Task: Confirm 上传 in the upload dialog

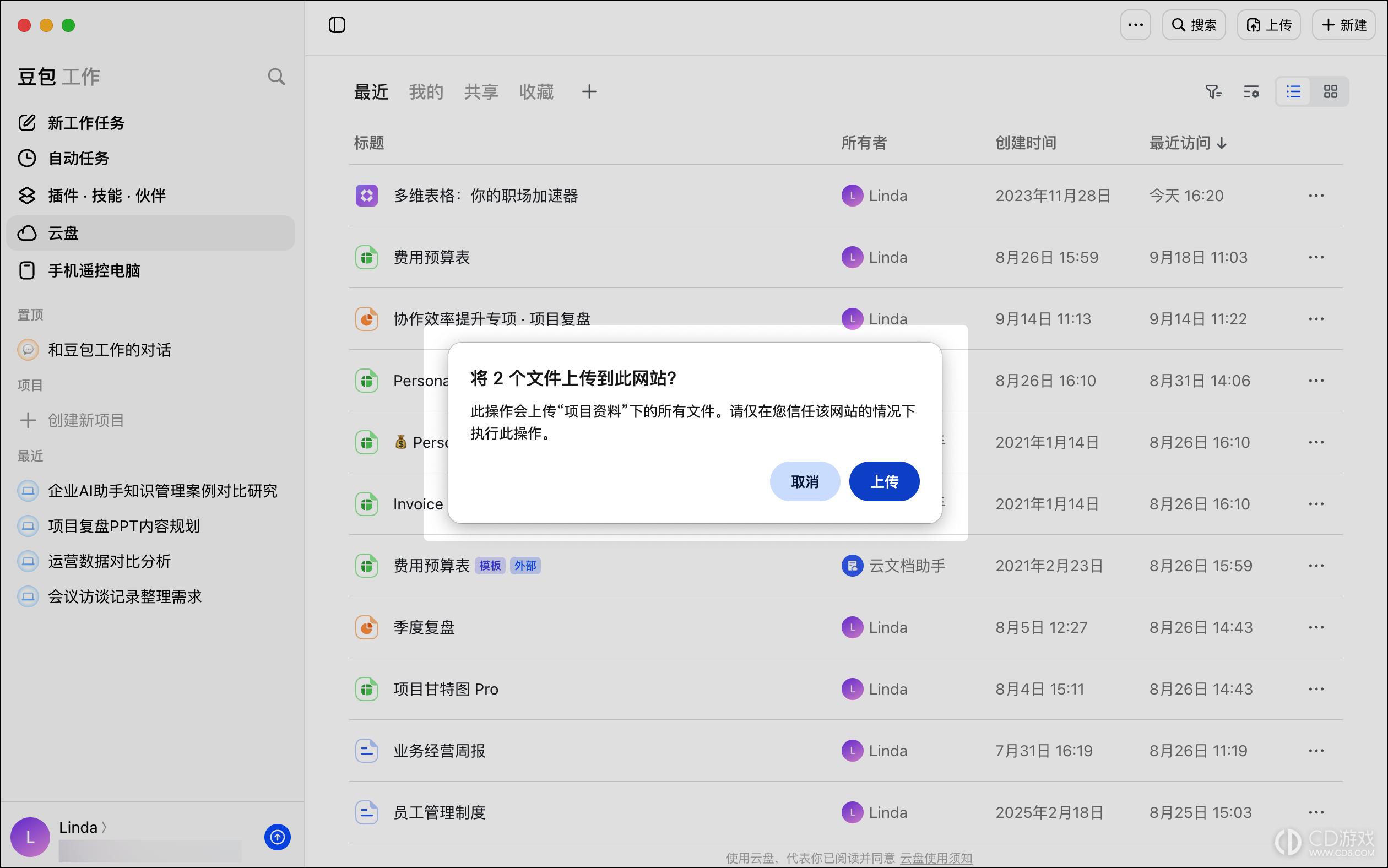Action: click(884, 482)
